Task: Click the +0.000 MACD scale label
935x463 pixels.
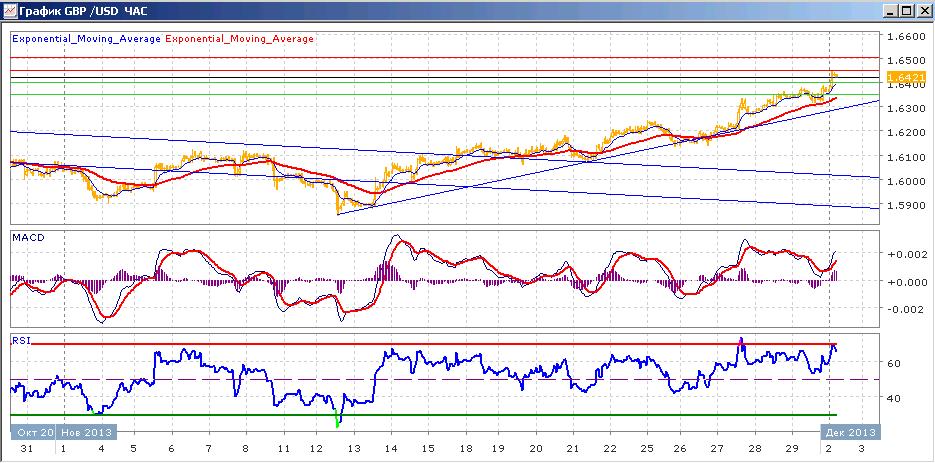Action: coord(907,282)
